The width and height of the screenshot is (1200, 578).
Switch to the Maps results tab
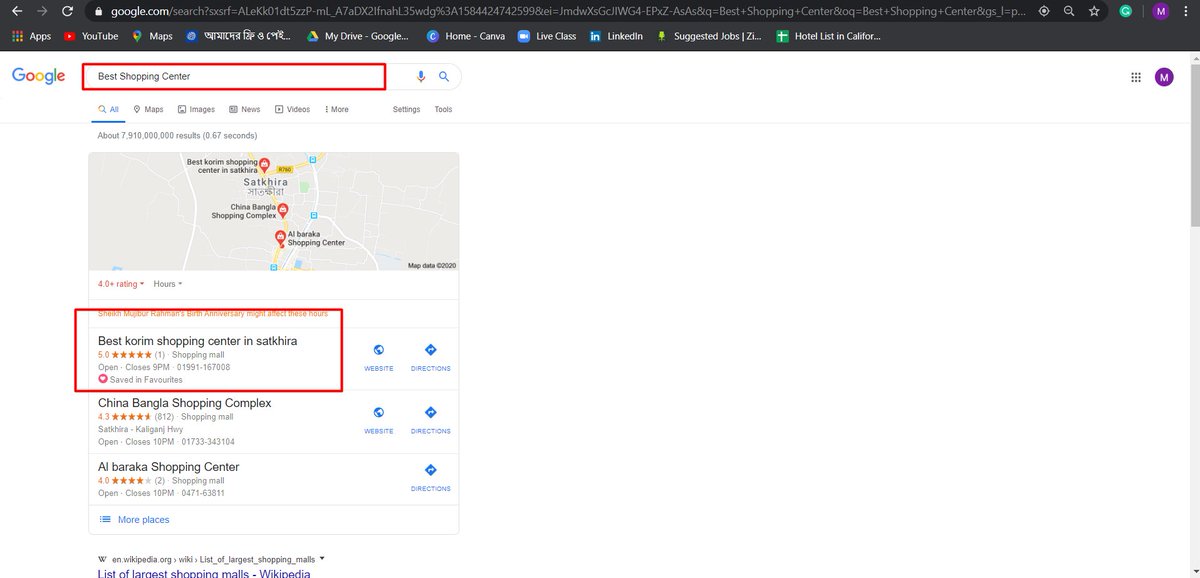(148, 109)
